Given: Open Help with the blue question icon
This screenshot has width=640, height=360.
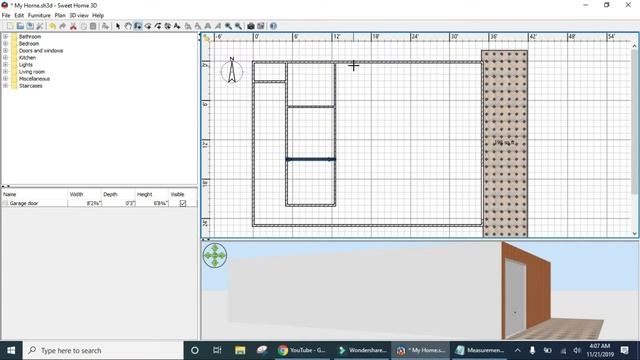Looking at the screenshot, I should 273,26.
